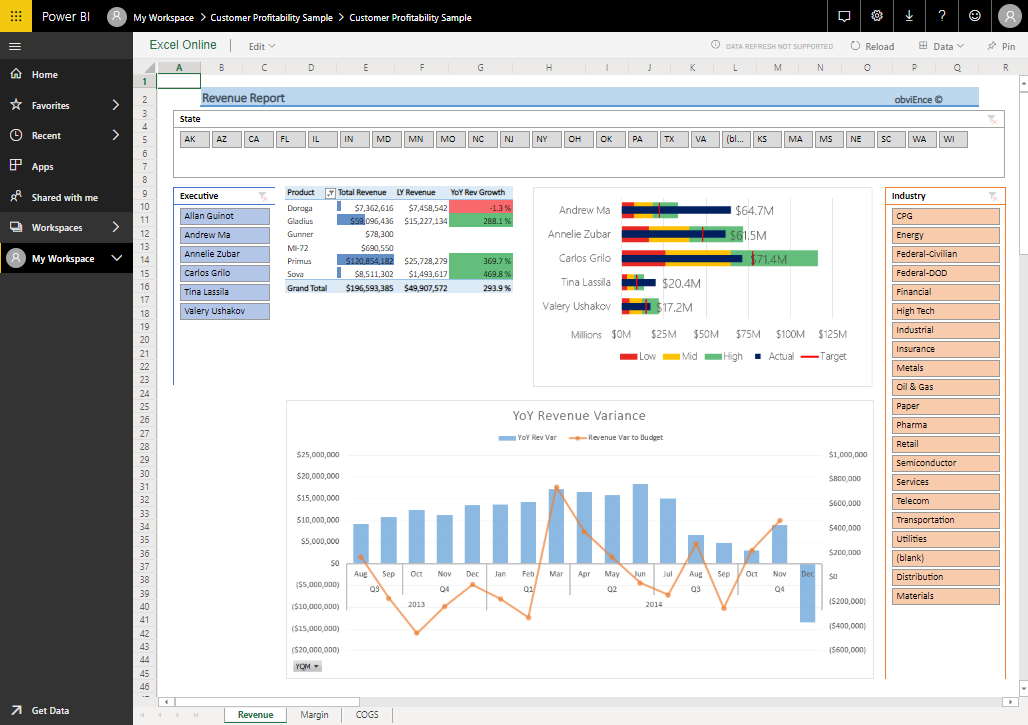Screen dimensions: 1028x725
Task: Pin the report using the Pin icon
Action: click(998, 45)
